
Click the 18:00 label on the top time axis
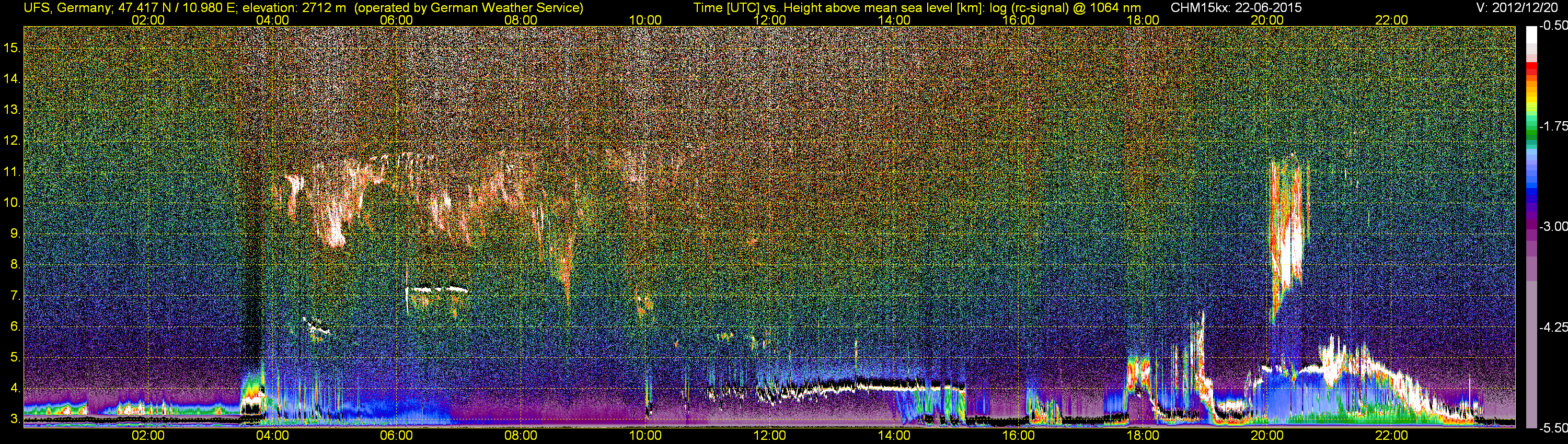tap(1143, 20)
